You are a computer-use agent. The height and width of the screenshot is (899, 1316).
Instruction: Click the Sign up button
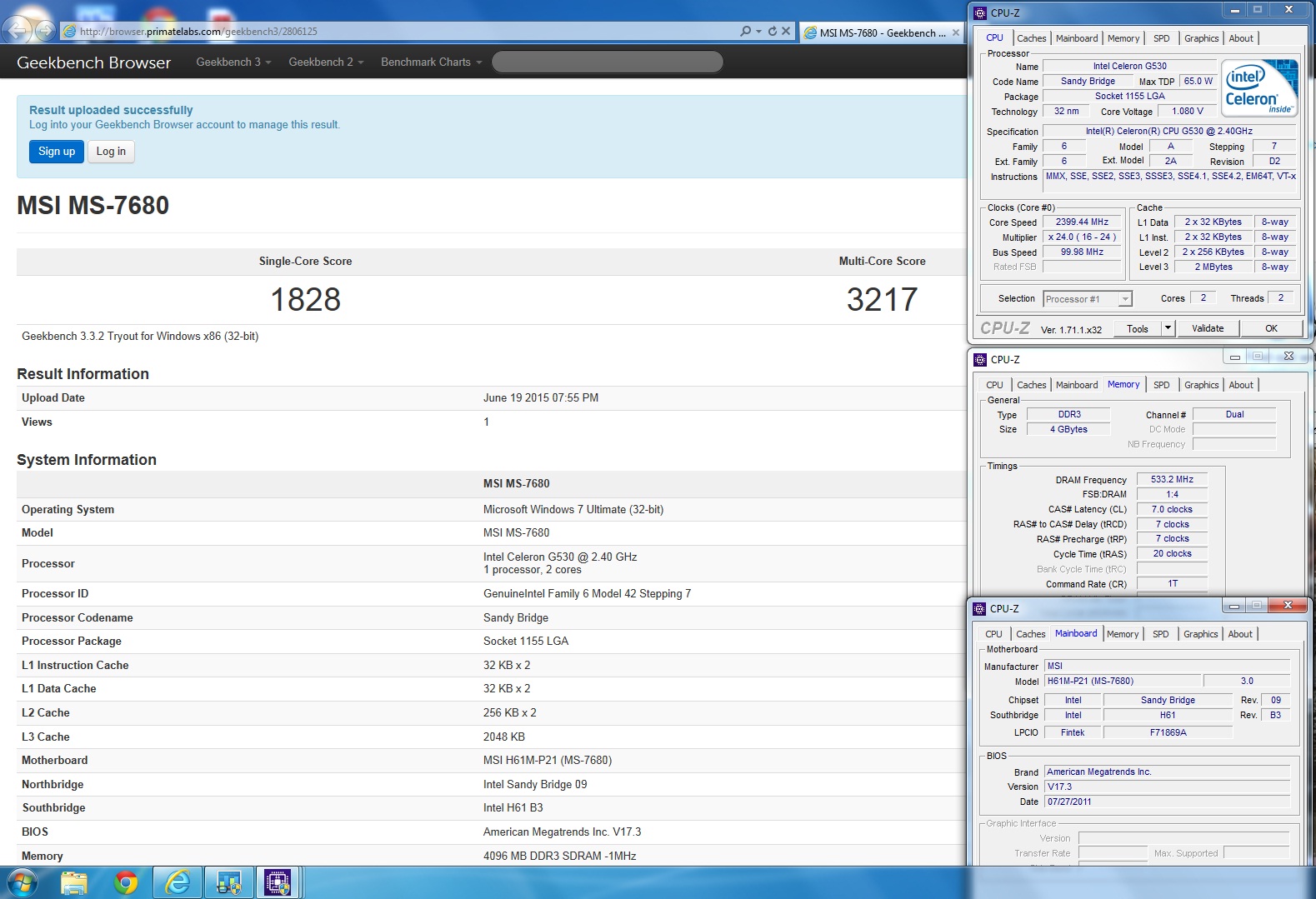click(x=57, y=151)
